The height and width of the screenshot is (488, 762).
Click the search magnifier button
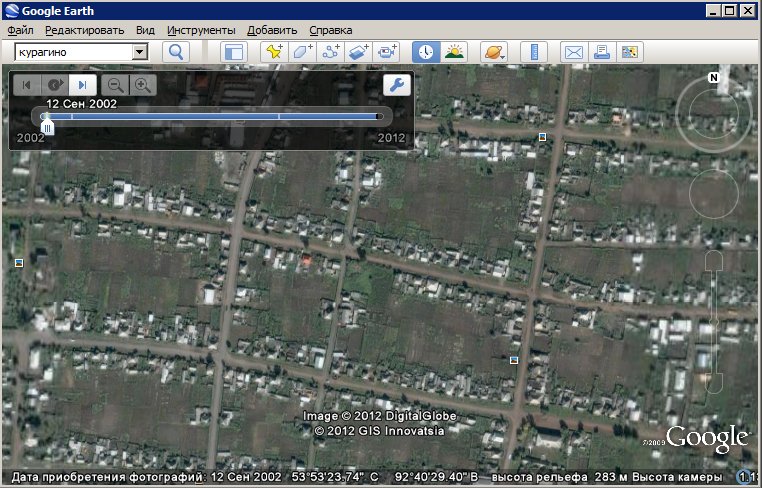point(177,52)
